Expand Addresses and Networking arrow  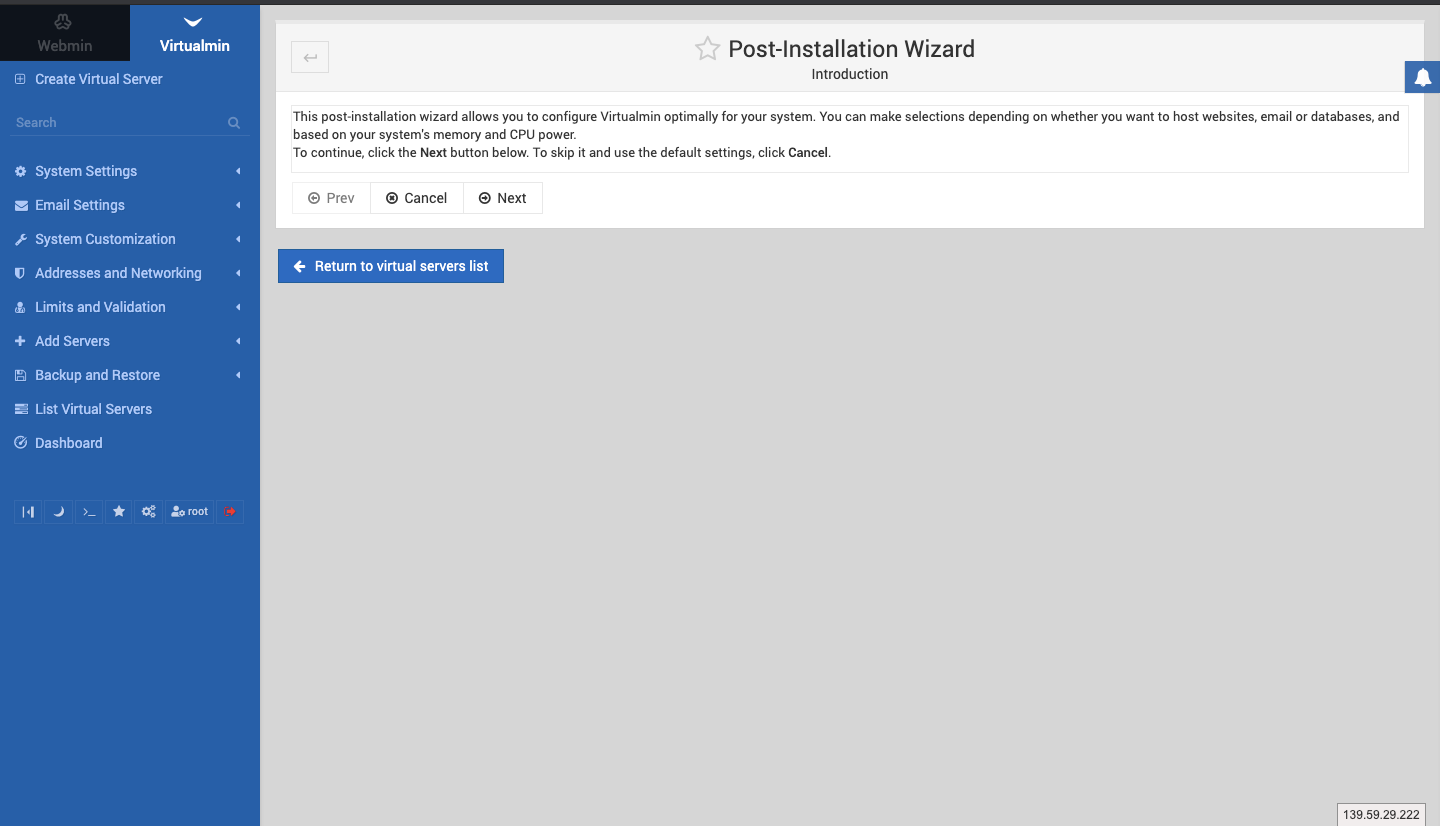tap(238, 273)
